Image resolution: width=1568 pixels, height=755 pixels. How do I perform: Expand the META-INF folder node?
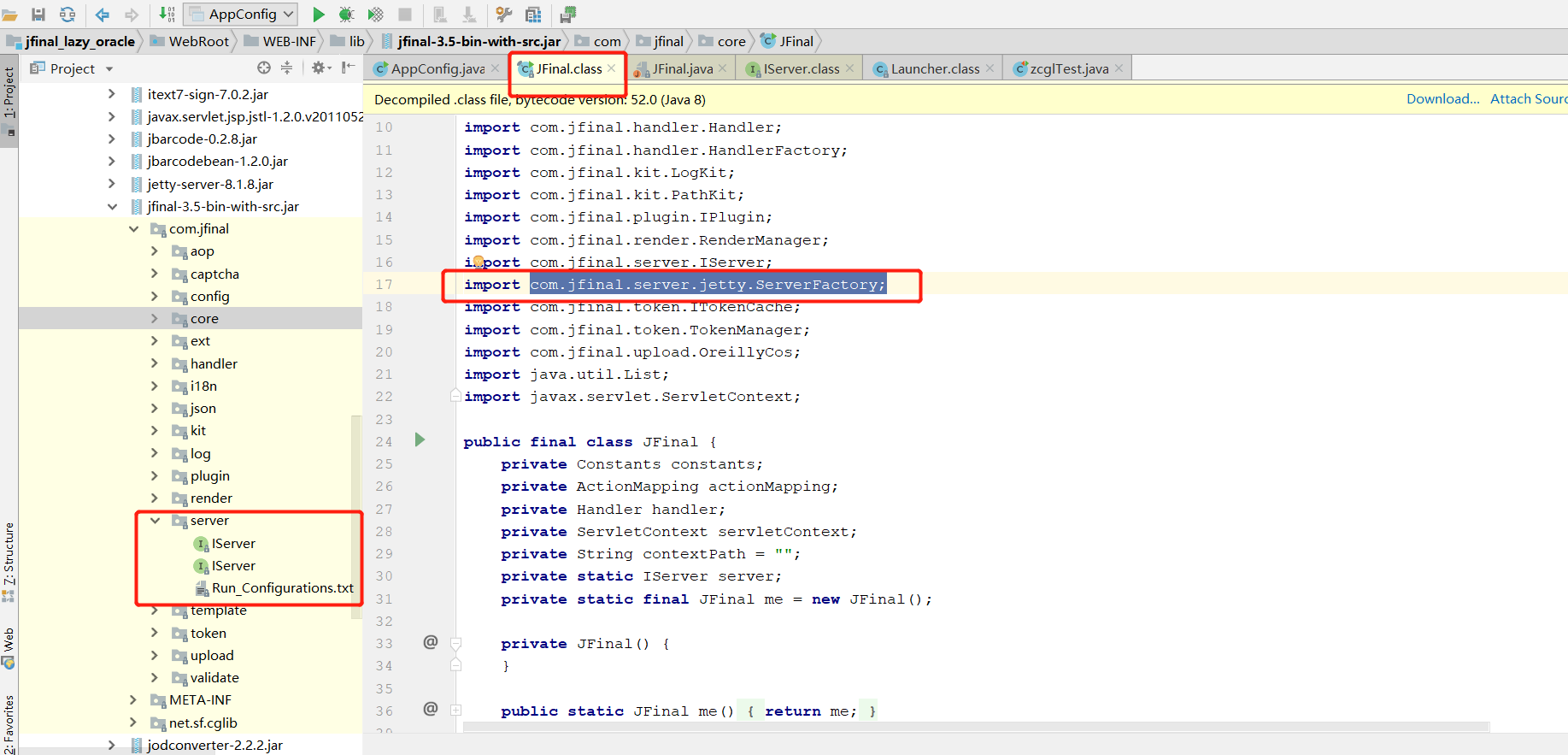pos(133,699)
